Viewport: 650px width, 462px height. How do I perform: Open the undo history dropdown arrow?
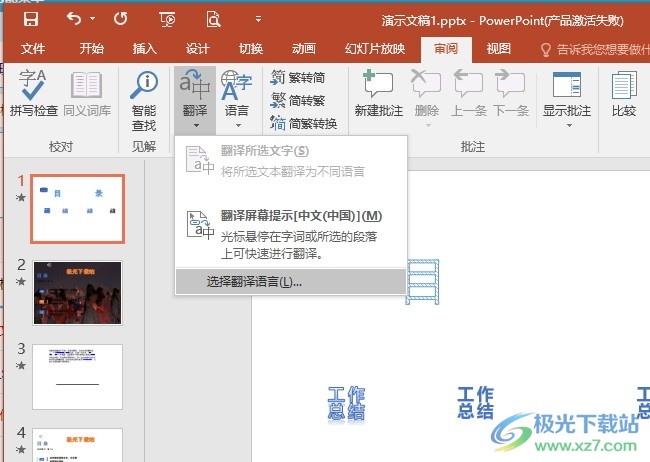pos(92,19)
